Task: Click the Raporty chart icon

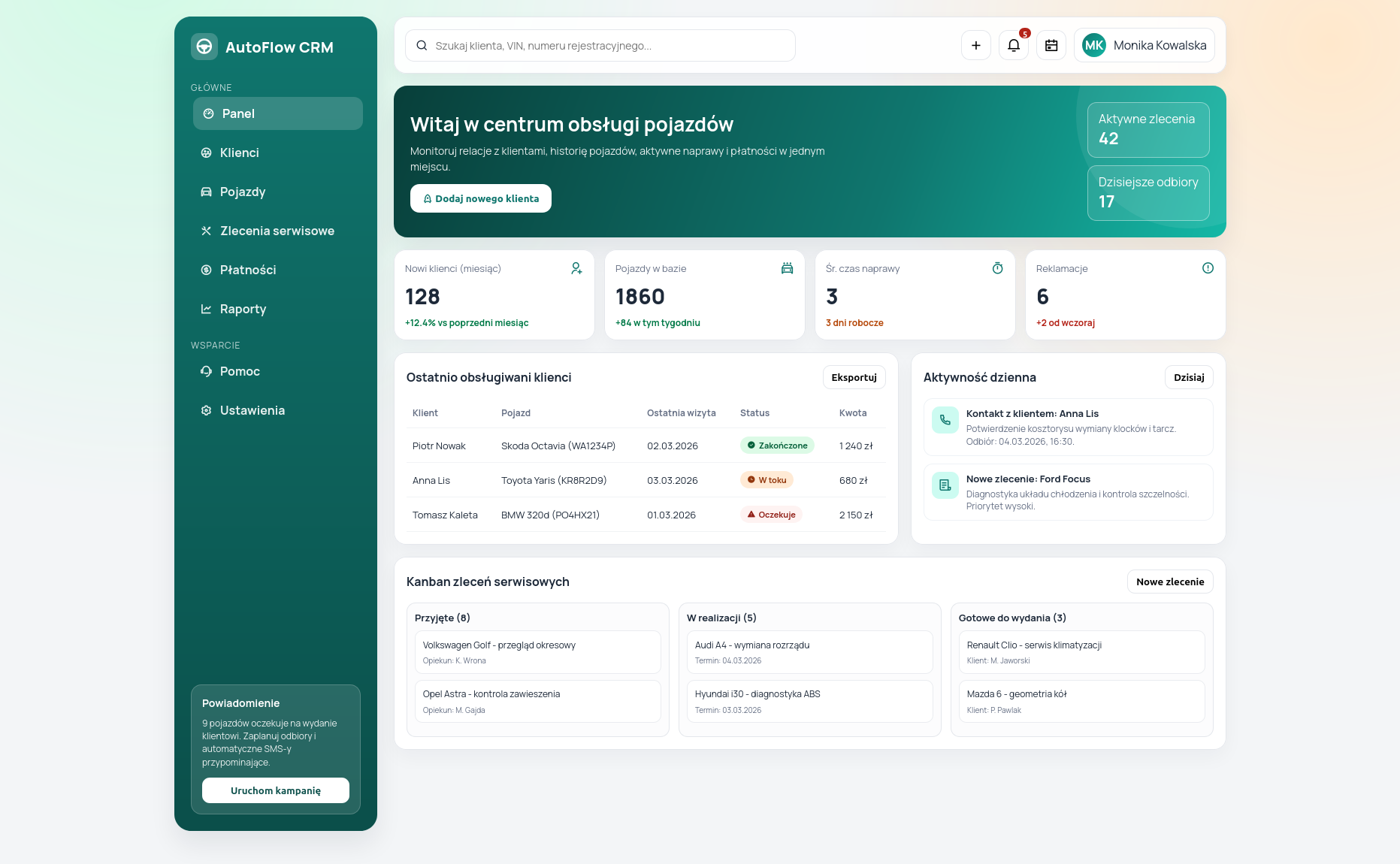Action: pyautogui.click(x=206, y=309)
